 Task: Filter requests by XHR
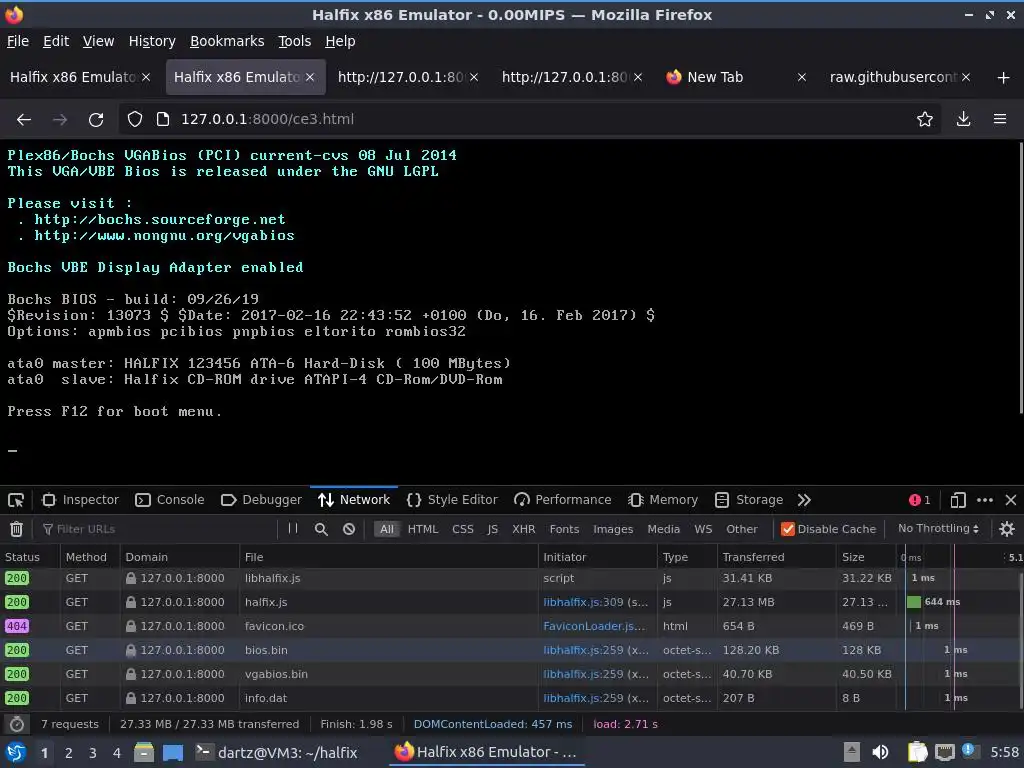pos(523,529)
